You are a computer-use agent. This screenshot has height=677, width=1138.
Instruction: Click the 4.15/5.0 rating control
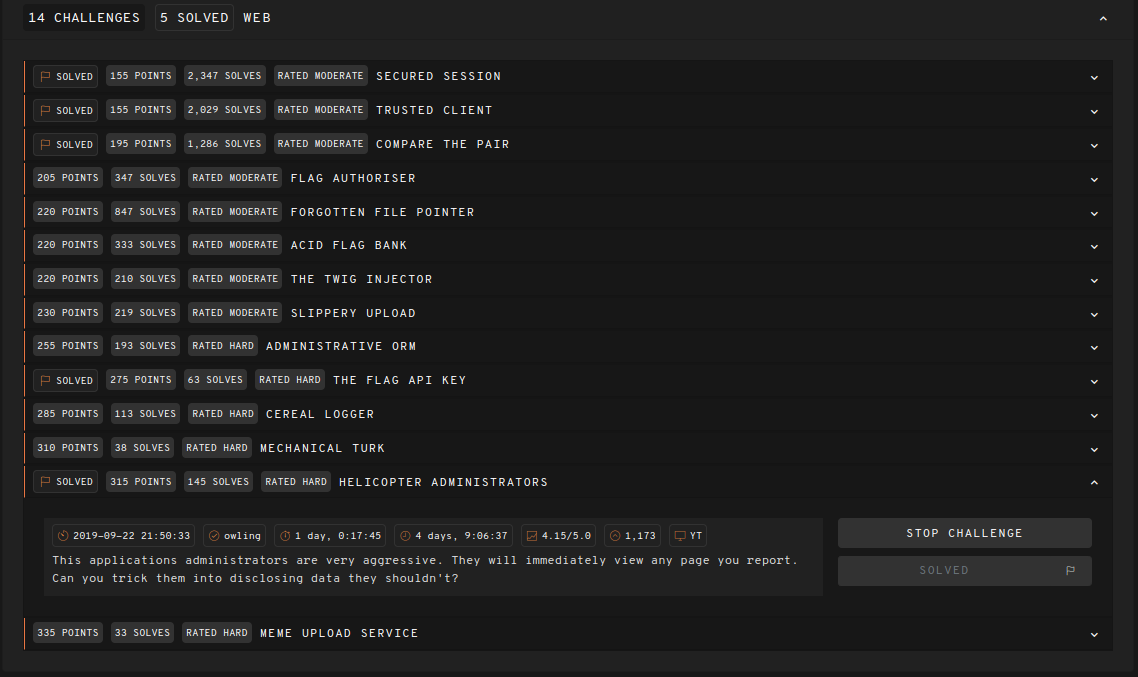[x=558, y=535]
